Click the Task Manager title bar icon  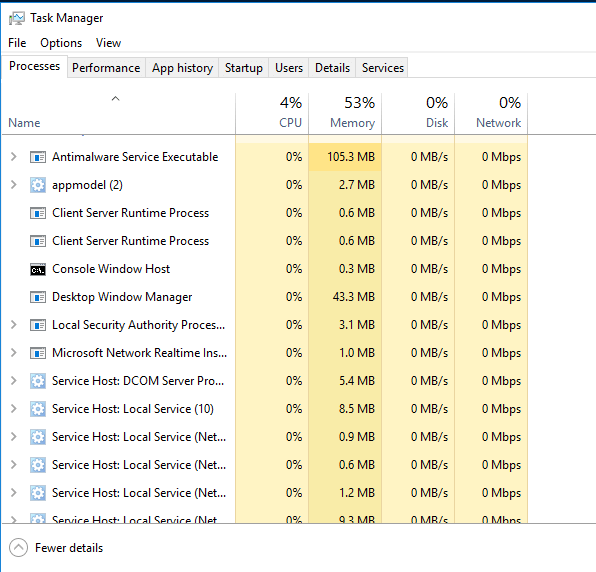[17, 18]
